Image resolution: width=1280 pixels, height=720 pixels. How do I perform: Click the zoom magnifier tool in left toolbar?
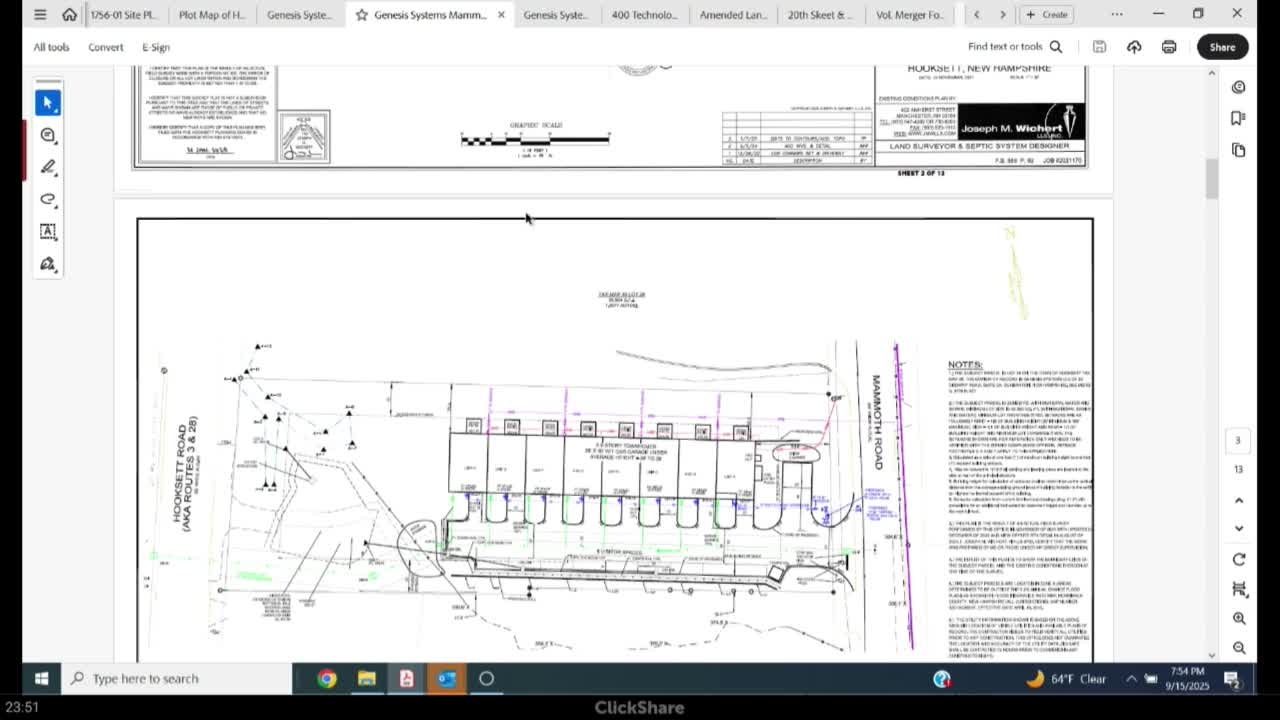(x=47, y=135)
